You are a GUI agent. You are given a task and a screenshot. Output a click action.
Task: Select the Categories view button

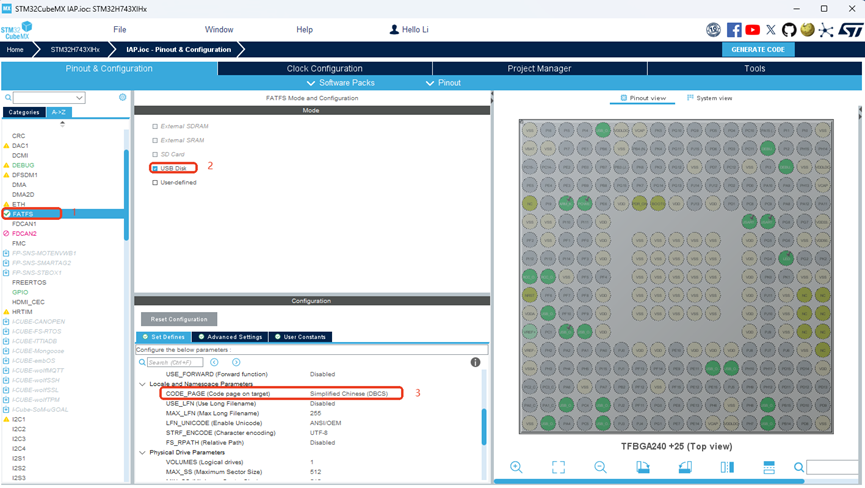pos(24,112)
